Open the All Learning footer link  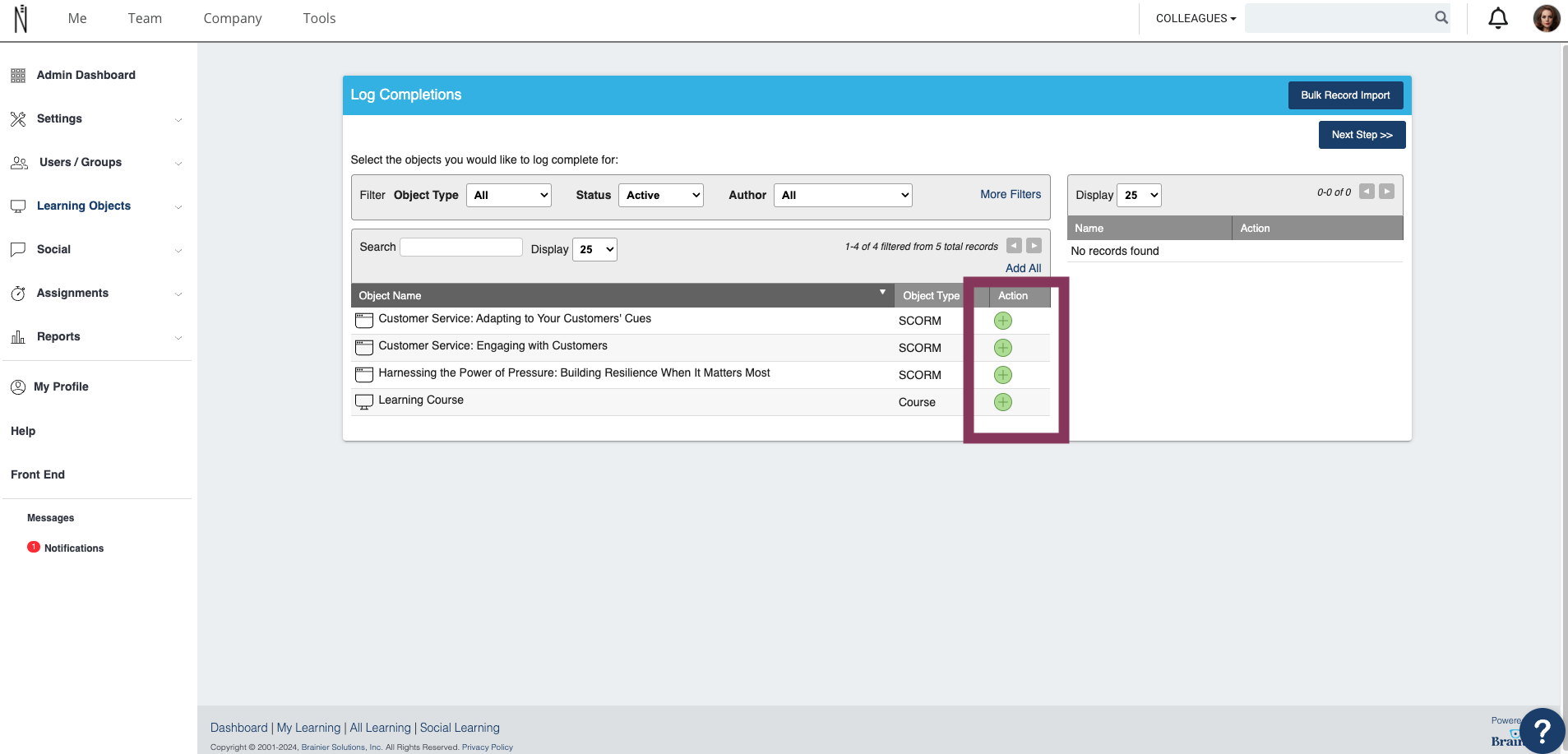click(x=380, y=728)
